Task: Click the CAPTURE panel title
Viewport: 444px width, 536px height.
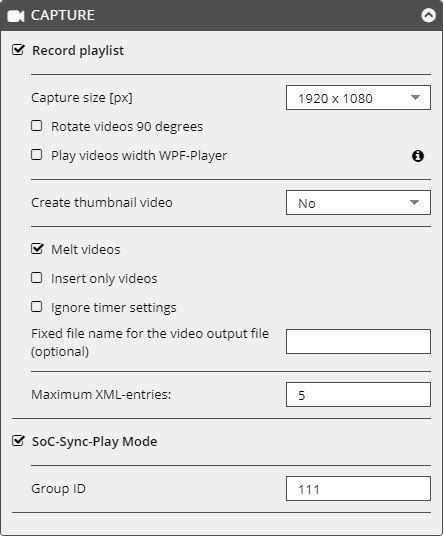Action: pos(63,15)
